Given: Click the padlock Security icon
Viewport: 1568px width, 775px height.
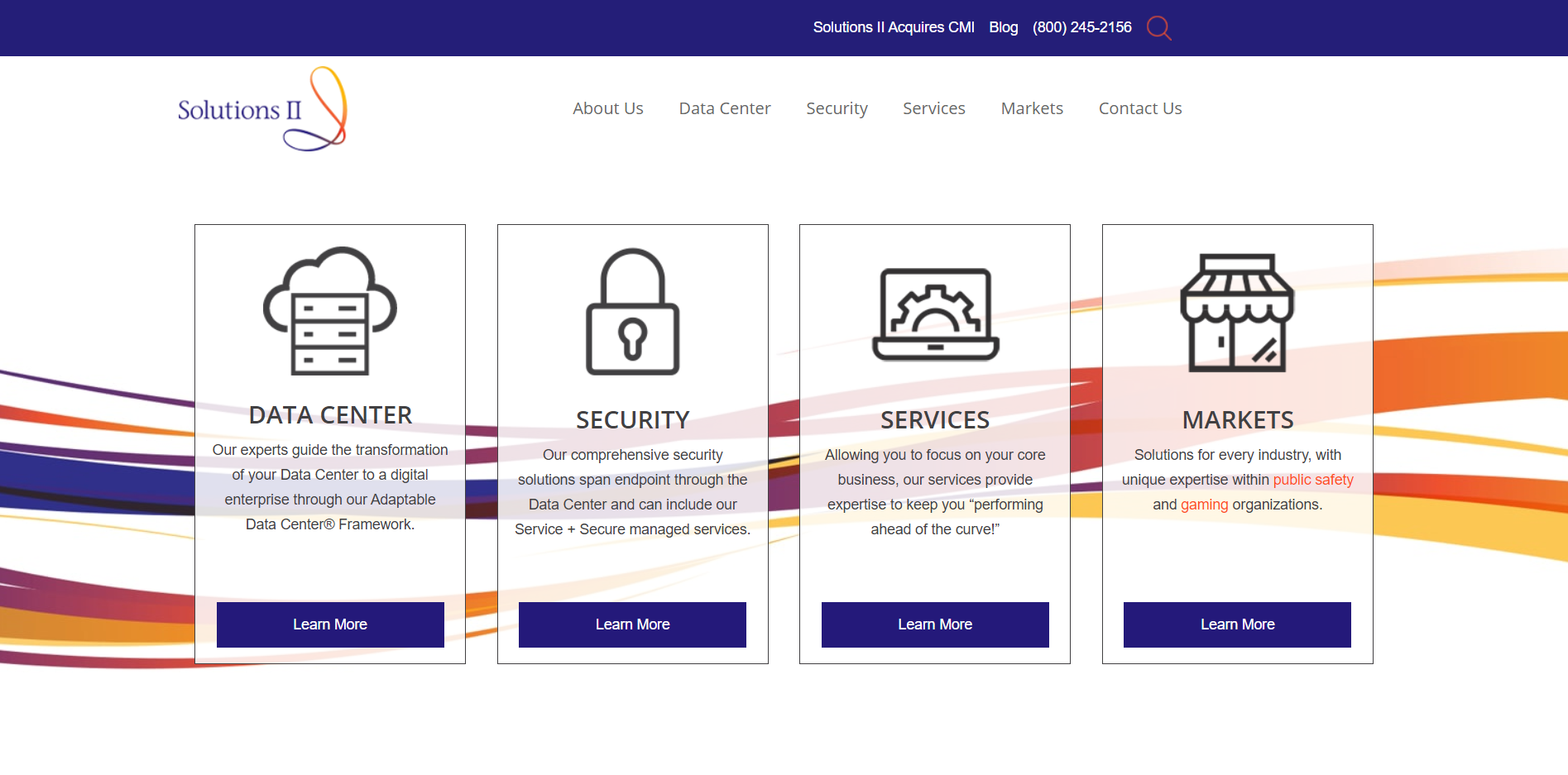Looking at the screenshot, I should click(x=633, y=312).
